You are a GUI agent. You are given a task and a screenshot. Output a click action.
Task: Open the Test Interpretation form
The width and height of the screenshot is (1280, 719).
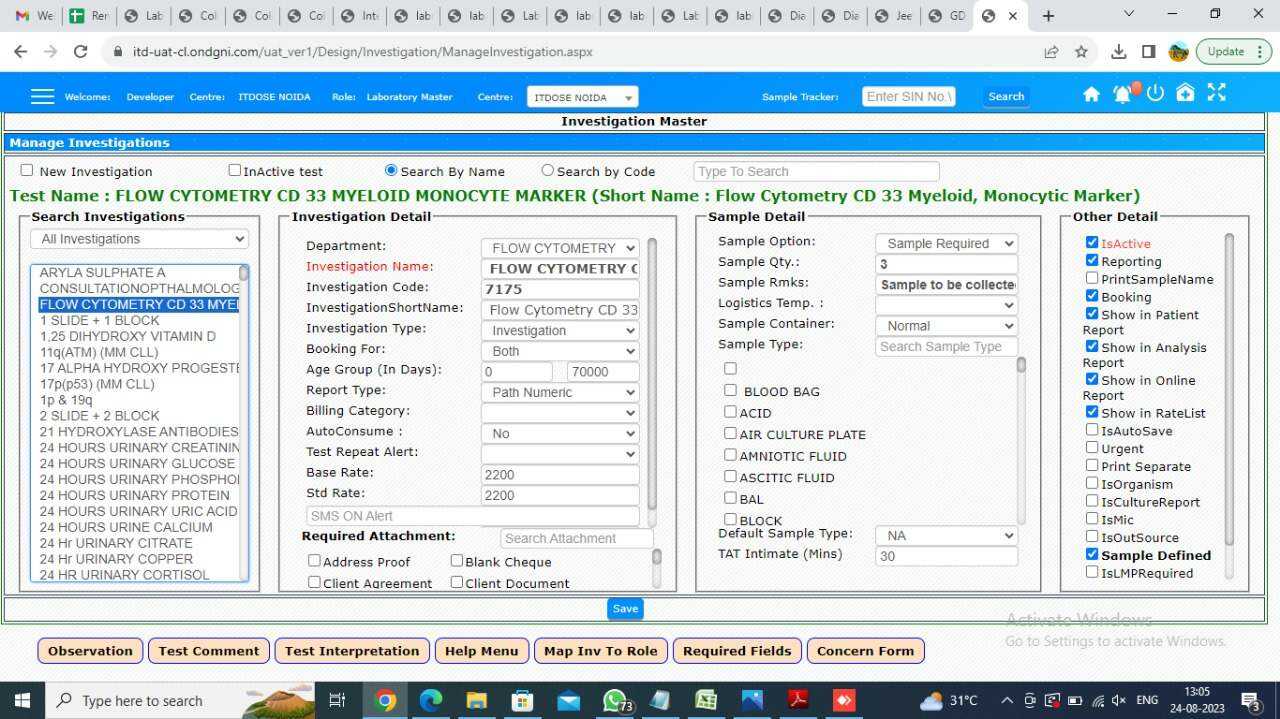(352, 650)
